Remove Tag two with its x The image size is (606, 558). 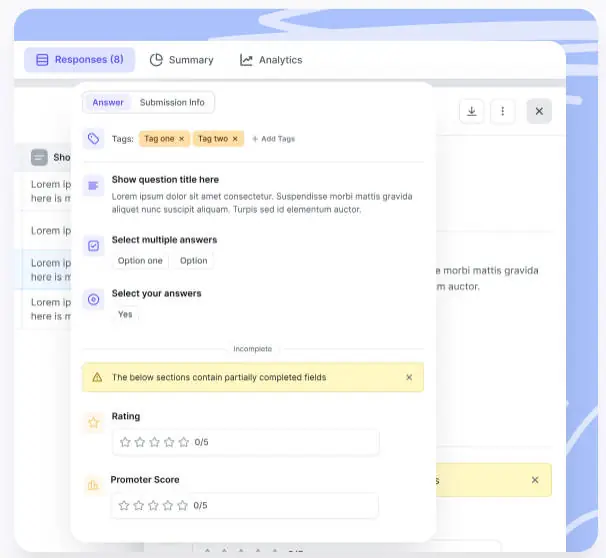pyautogui.click(x=235, y=139)
